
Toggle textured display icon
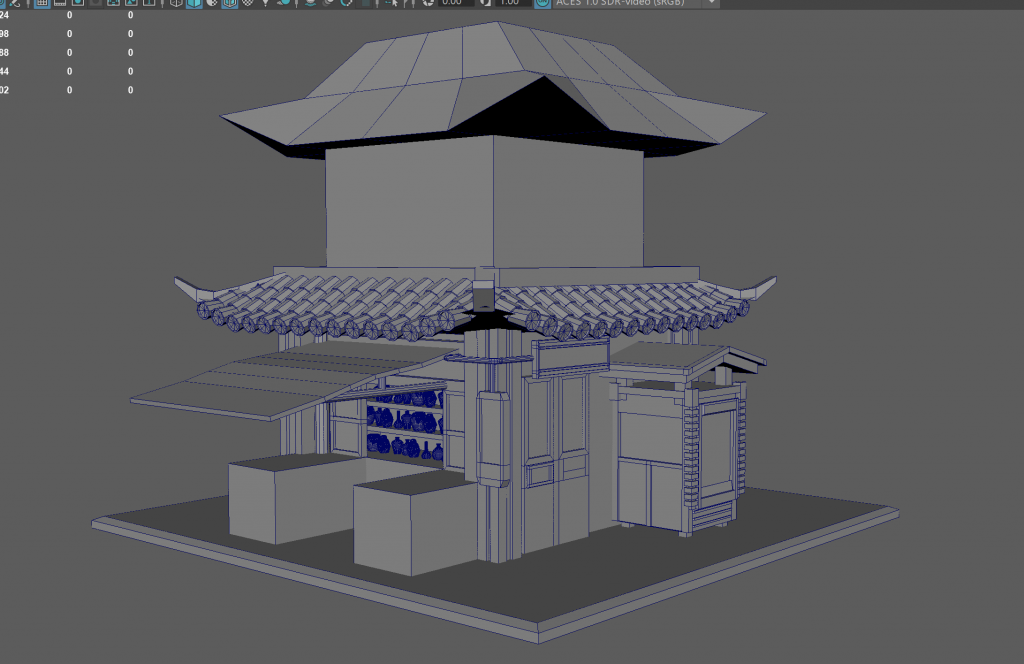point(248,3)
